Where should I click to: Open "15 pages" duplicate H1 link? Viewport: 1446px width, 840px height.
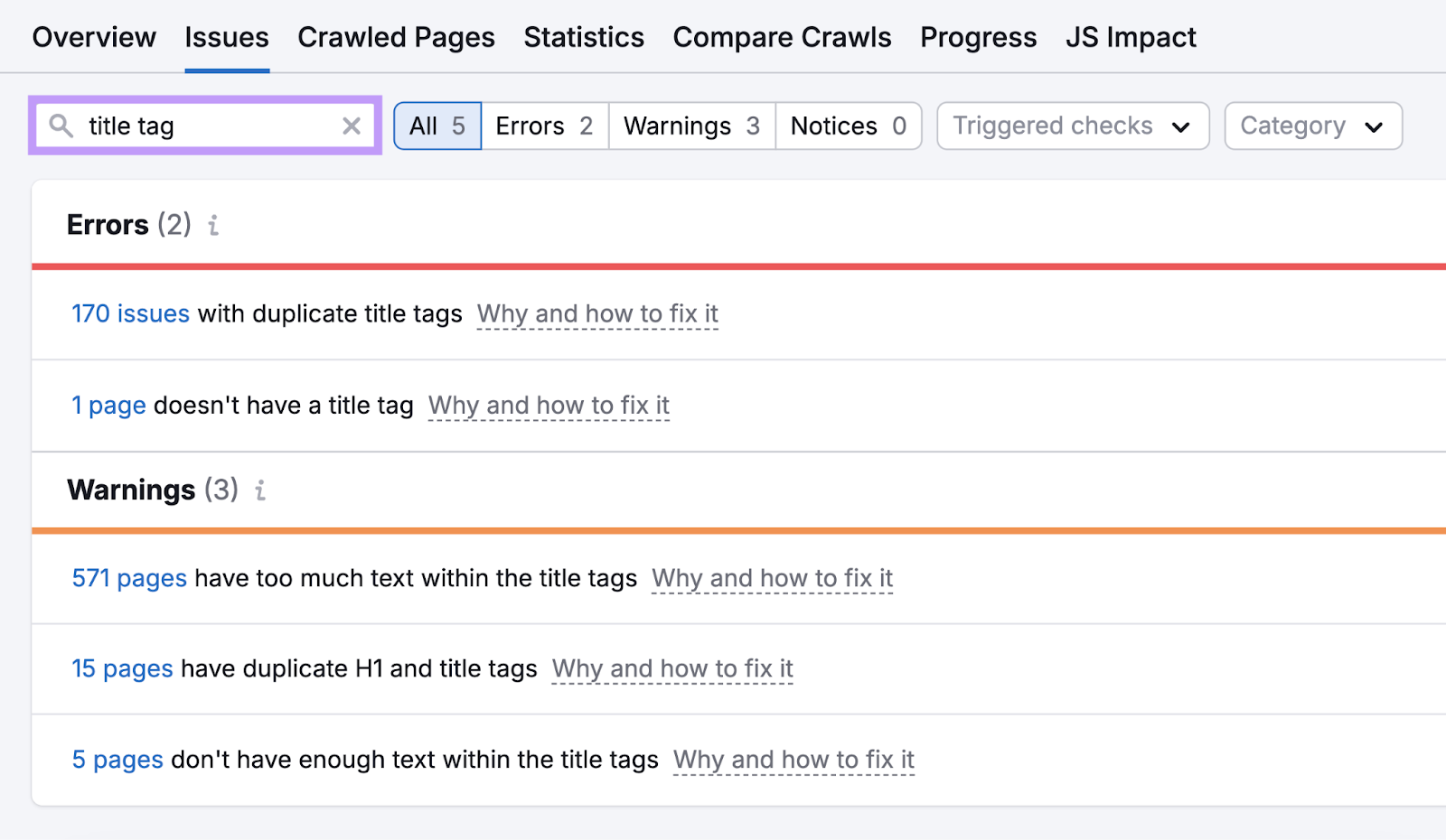click(x=122, y=668)
